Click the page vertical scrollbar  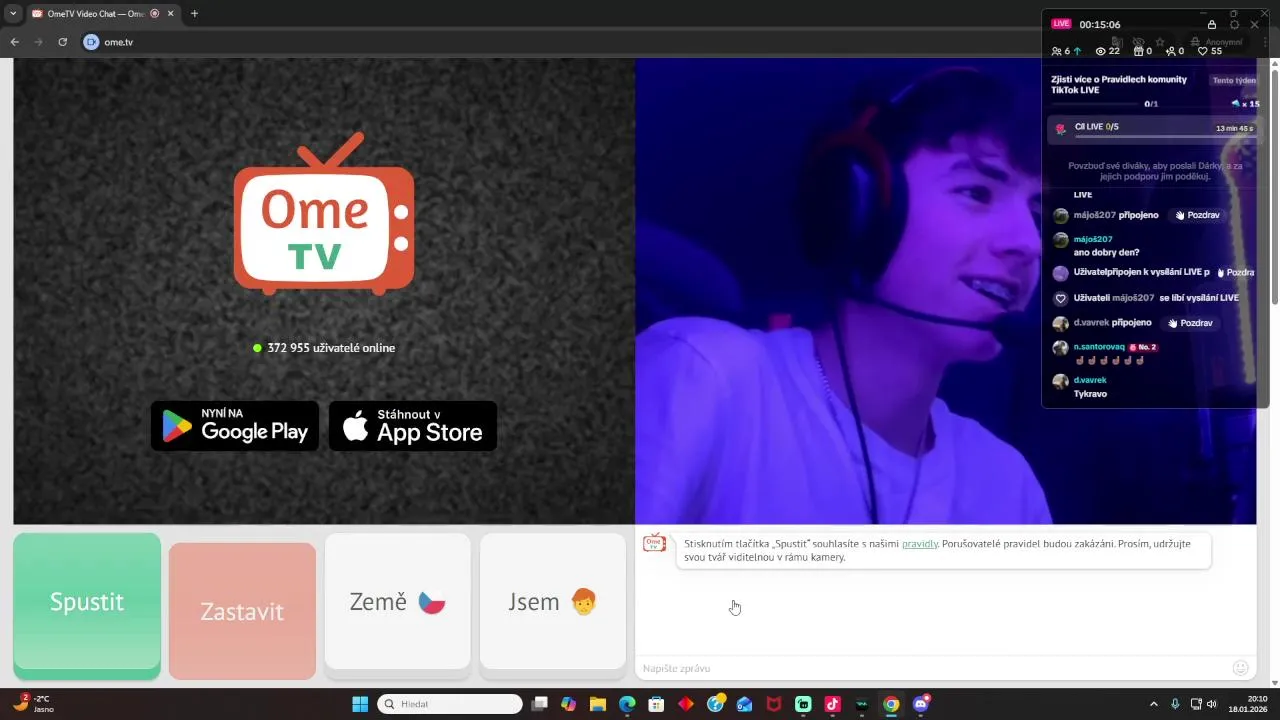(x=1274, y=185)
